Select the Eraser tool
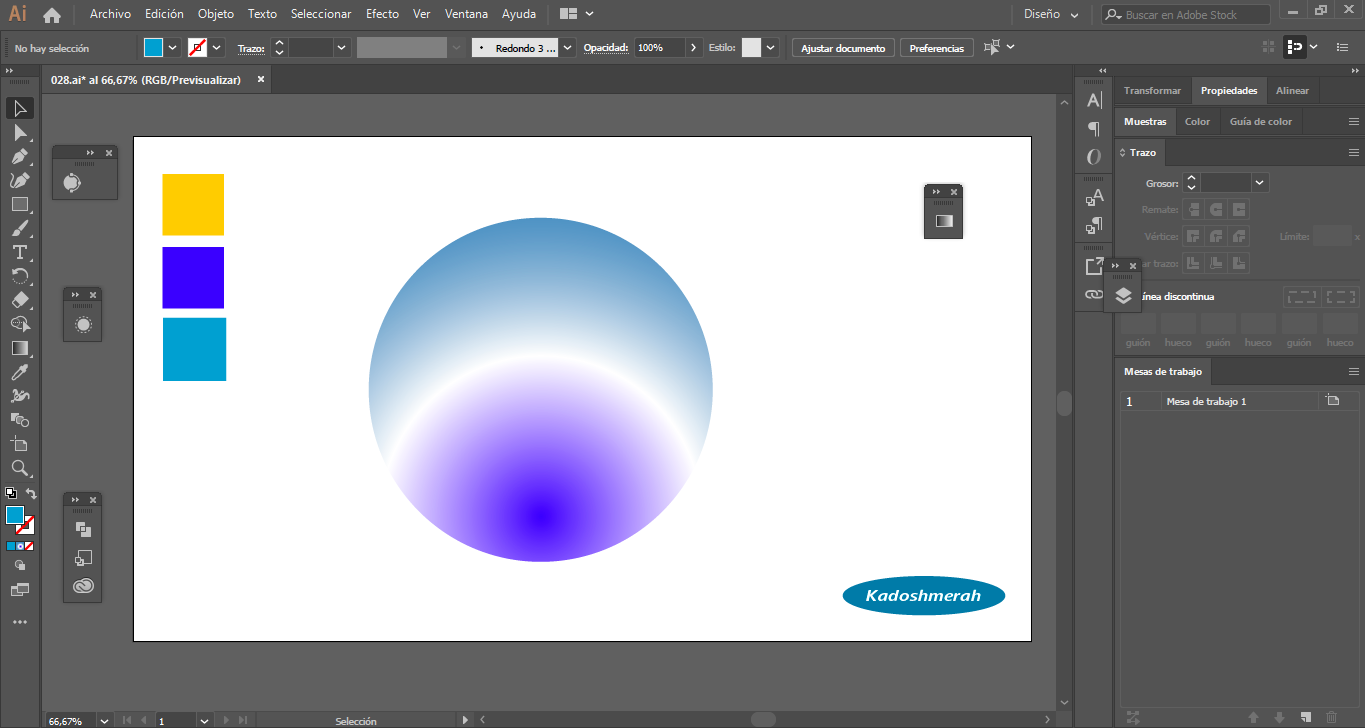Viewport: 1365px width, 728px height. [20, 300]
